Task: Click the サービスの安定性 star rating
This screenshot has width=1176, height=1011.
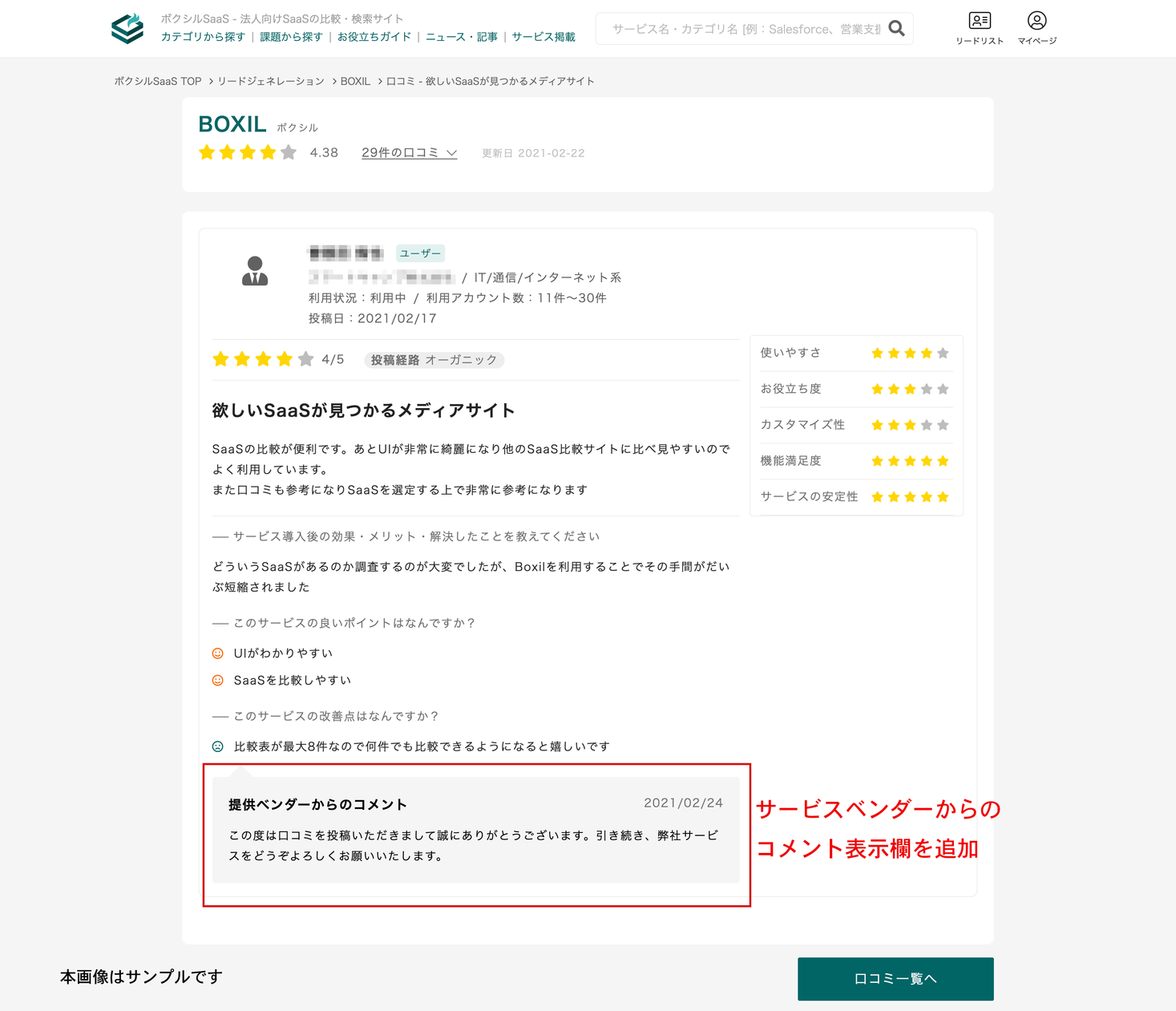Action: [910, 497]
